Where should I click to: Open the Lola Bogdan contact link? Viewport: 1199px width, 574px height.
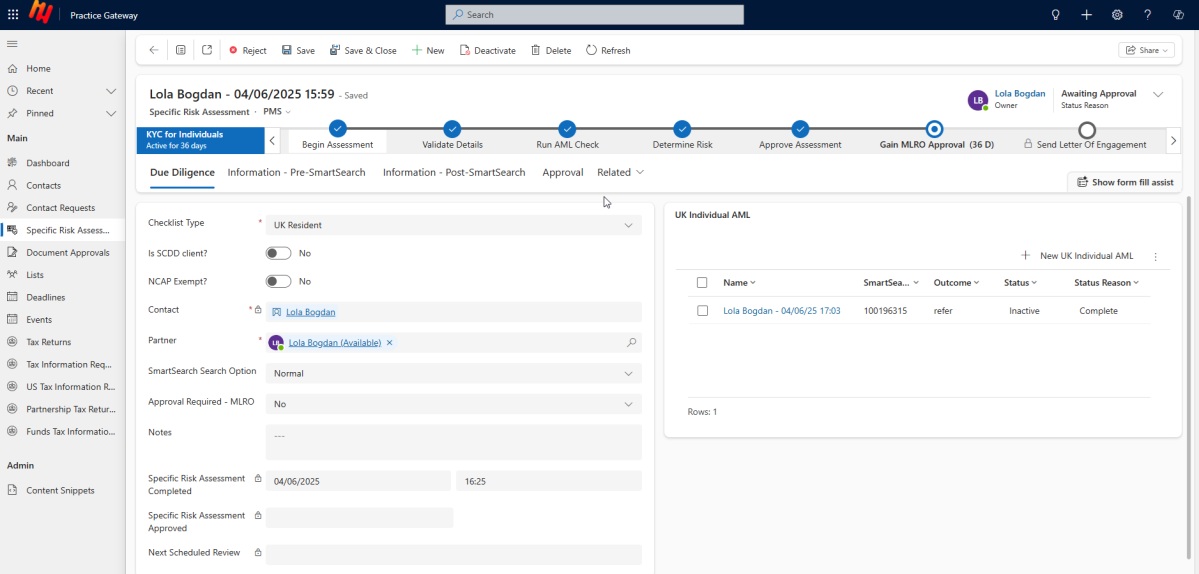pyautogui.click(x=310, y=312)
